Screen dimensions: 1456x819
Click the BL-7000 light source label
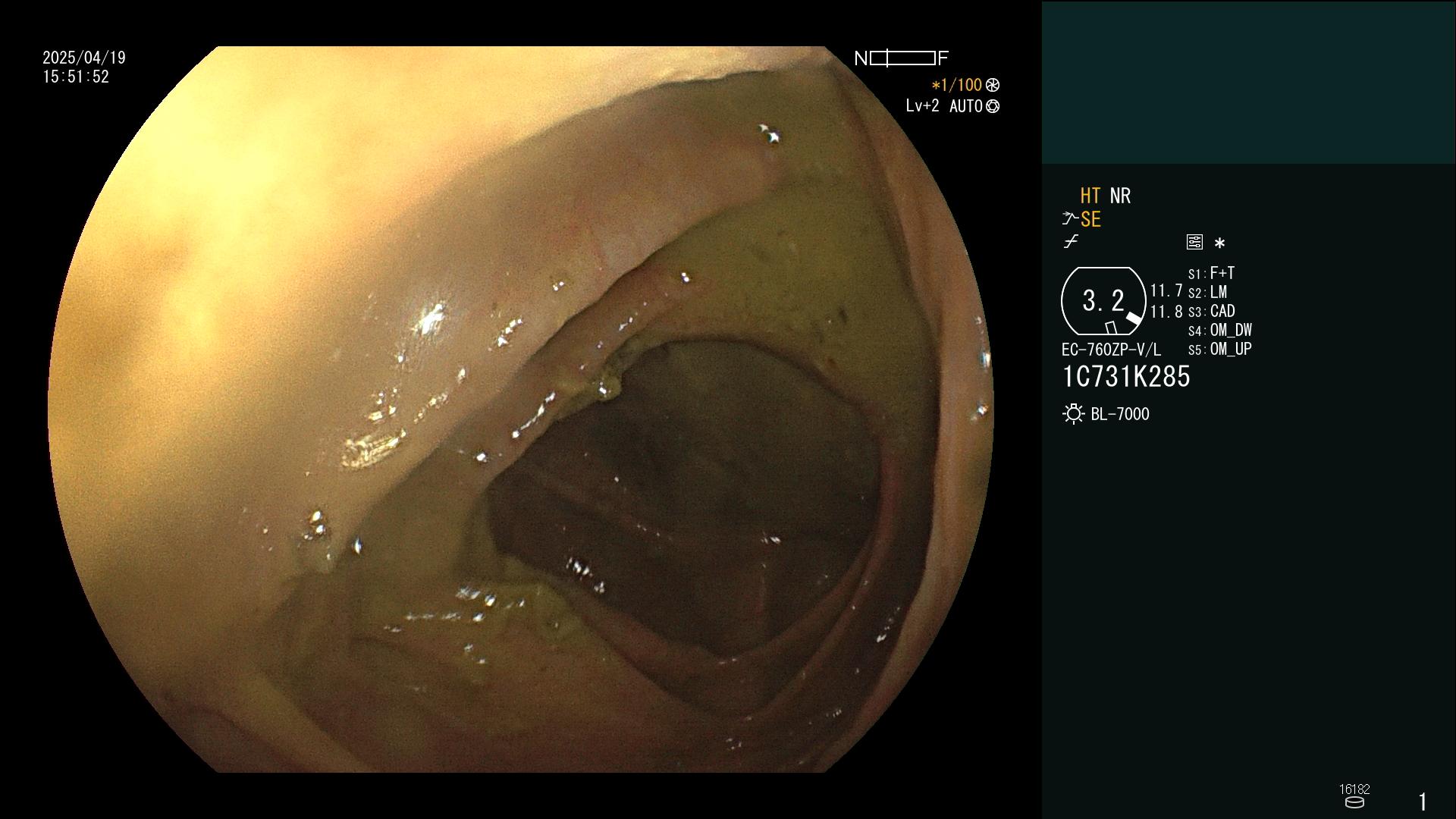click(1120, 414)
